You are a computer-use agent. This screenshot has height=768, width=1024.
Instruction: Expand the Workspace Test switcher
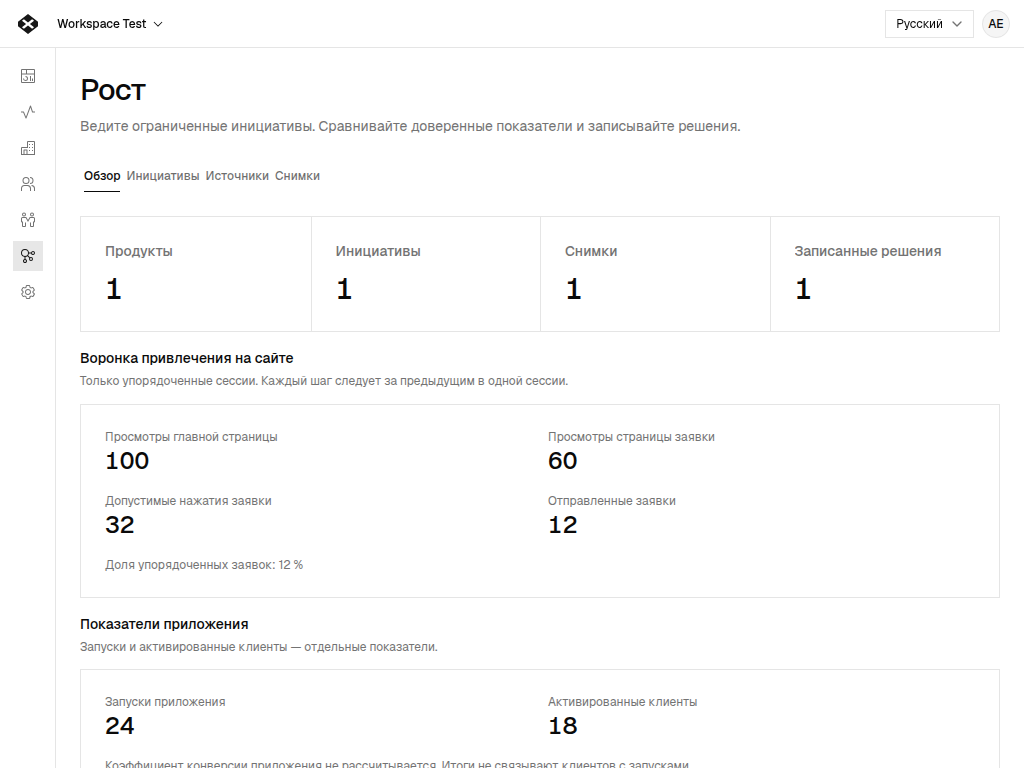(x=110, y=24)
